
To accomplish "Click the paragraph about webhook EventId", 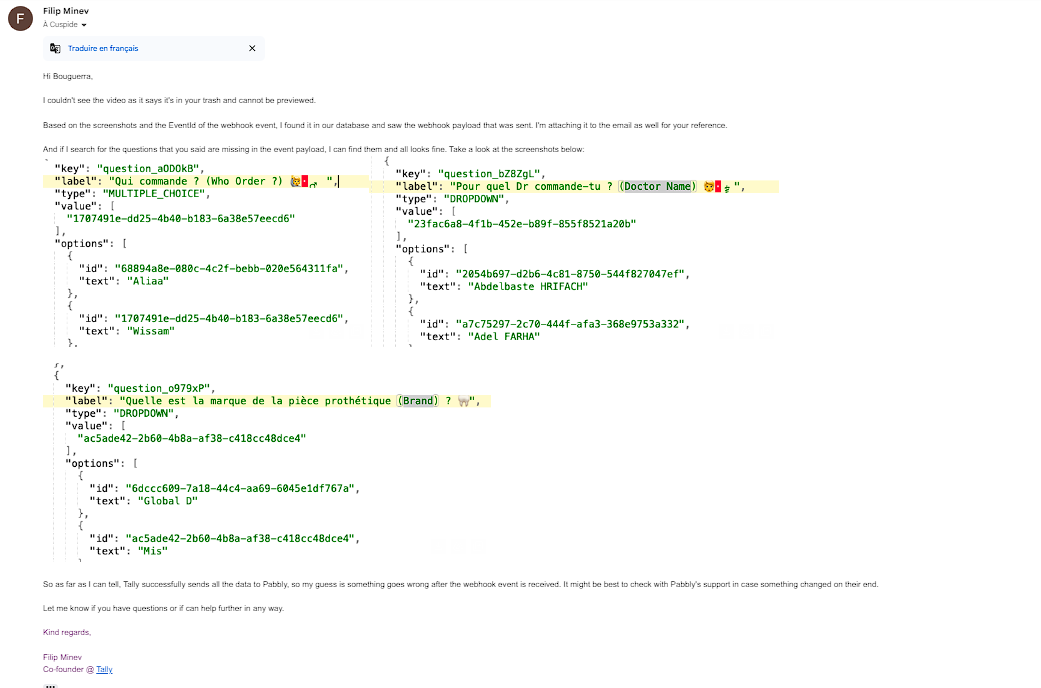I will point(385,125).
